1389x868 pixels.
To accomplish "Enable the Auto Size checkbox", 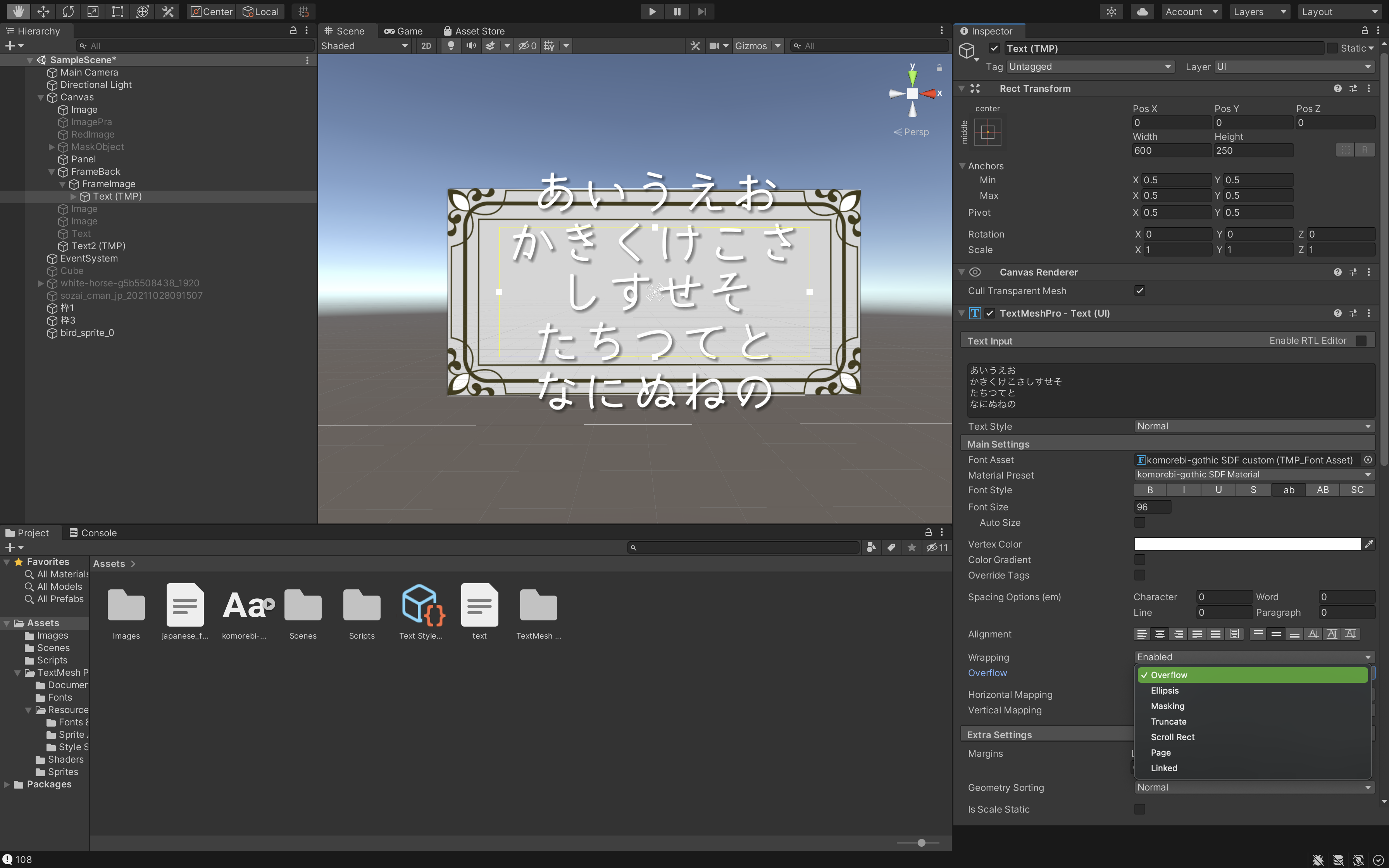I will pos(1139,522).
